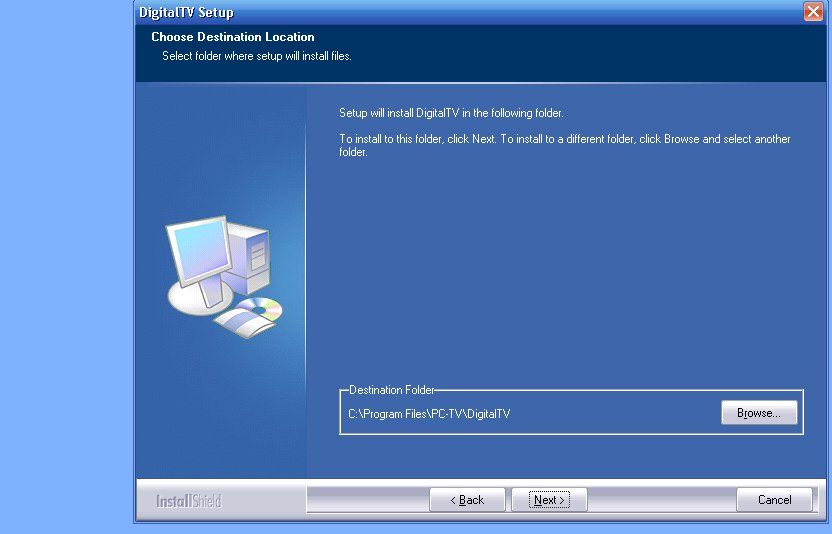The image size is (832, 534).
Task: Select the destination path C:\Program Files\PC-TV\DigitalTV
Action: click(x=429, y=414)
